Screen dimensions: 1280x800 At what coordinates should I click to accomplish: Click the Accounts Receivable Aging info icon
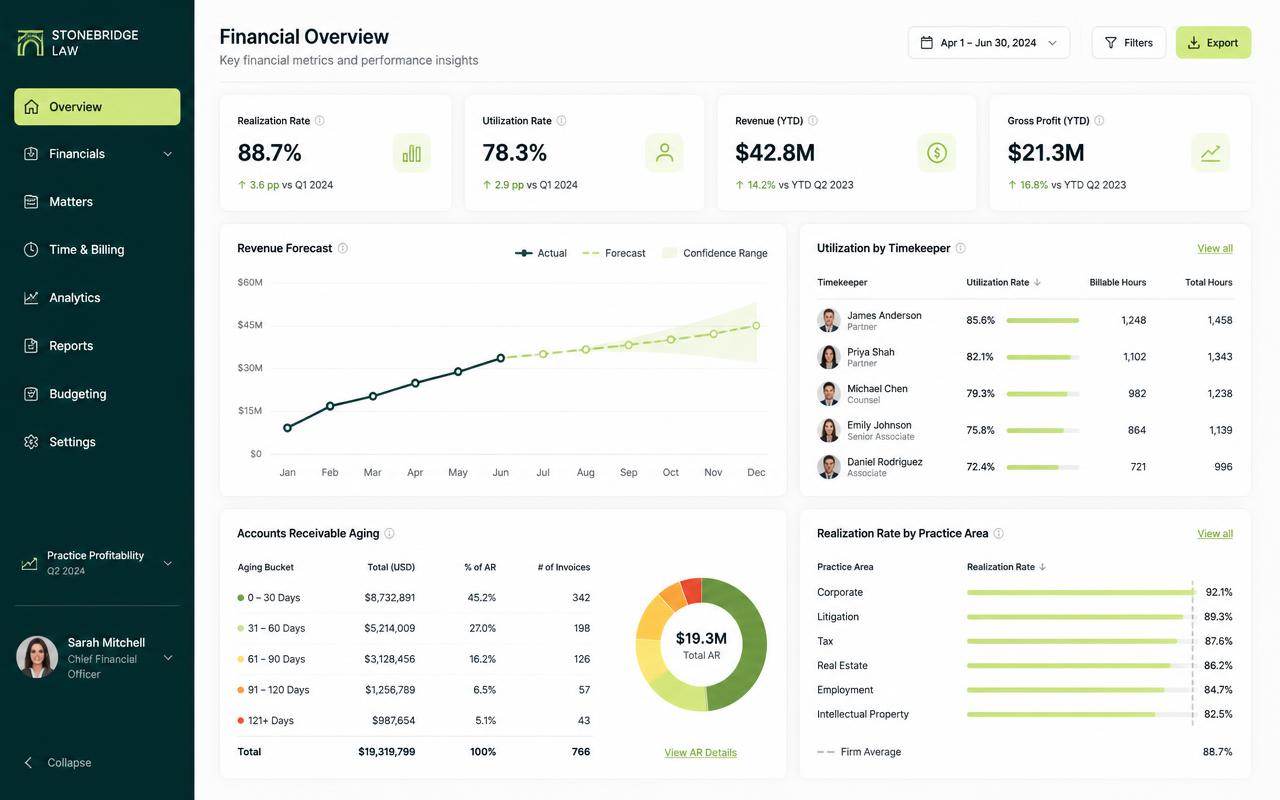coord(390,534)
